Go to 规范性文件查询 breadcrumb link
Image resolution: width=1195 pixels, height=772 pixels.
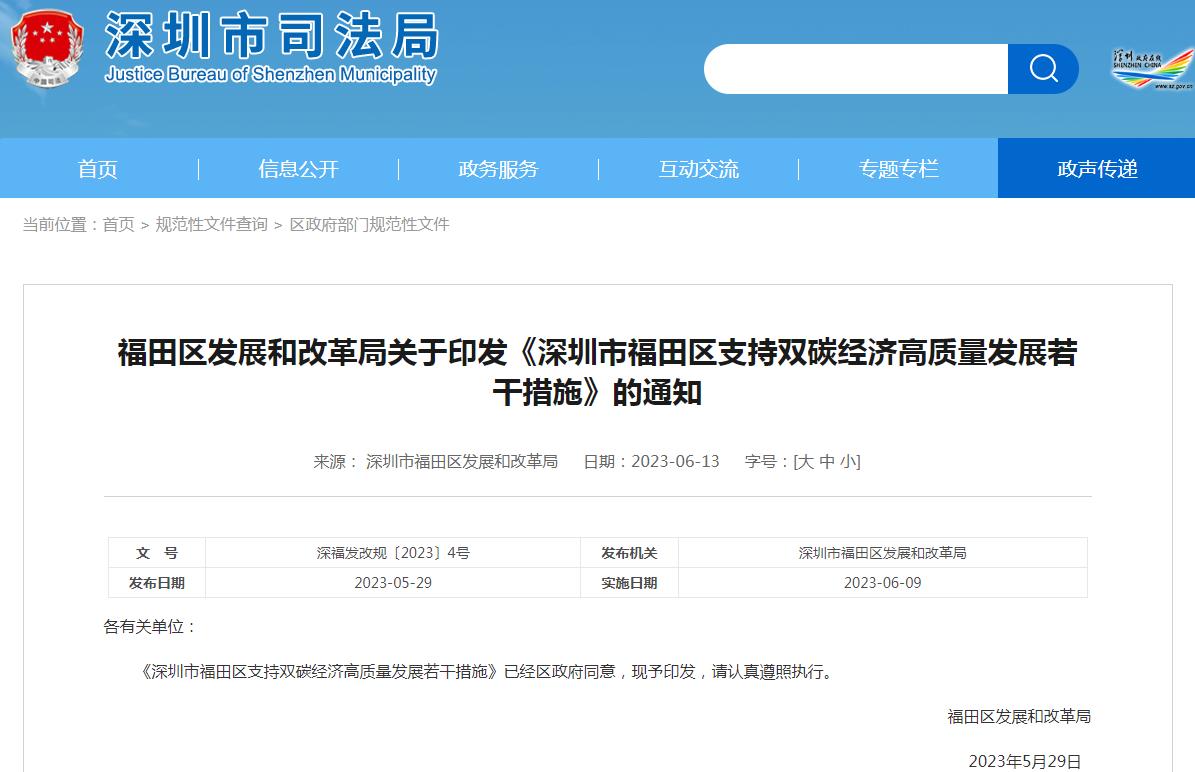point(211,225)
